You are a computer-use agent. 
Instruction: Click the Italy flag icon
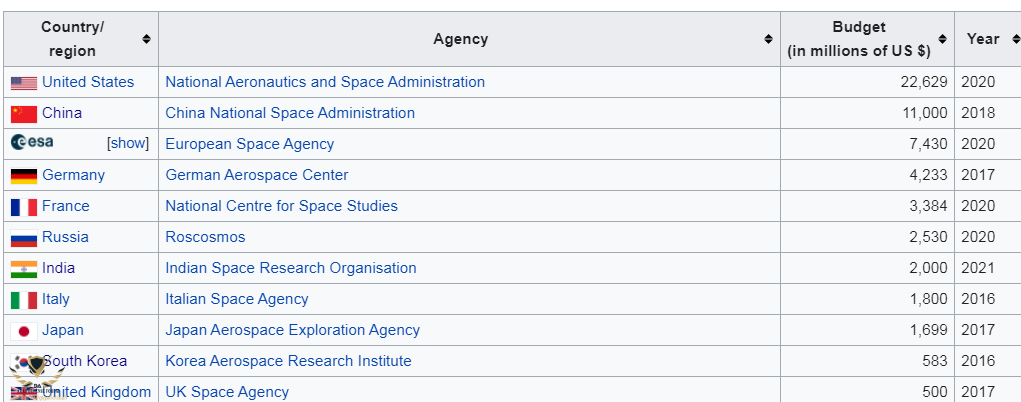point(24,300)
